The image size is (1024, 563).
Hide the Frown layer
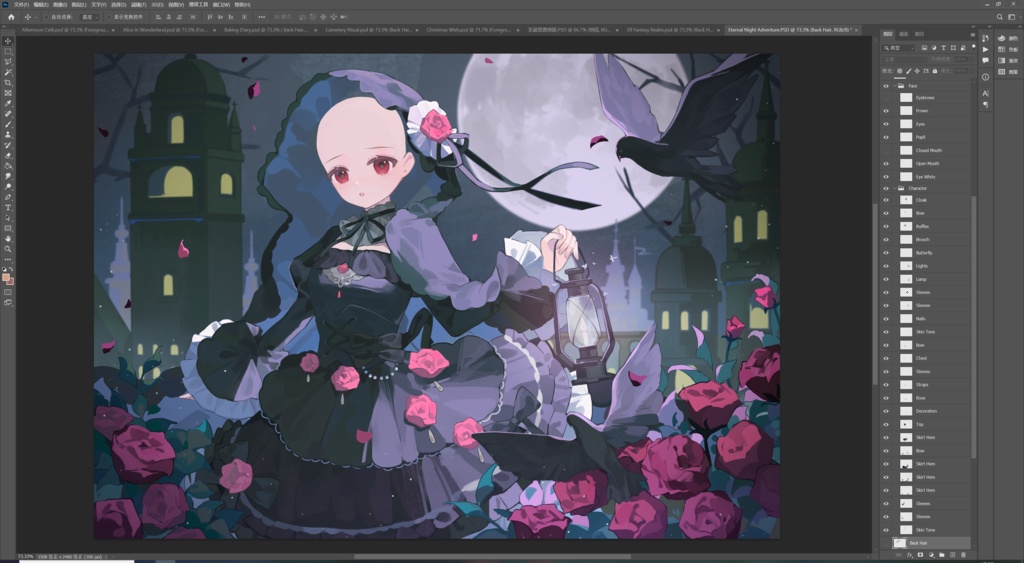click(886, 111)
